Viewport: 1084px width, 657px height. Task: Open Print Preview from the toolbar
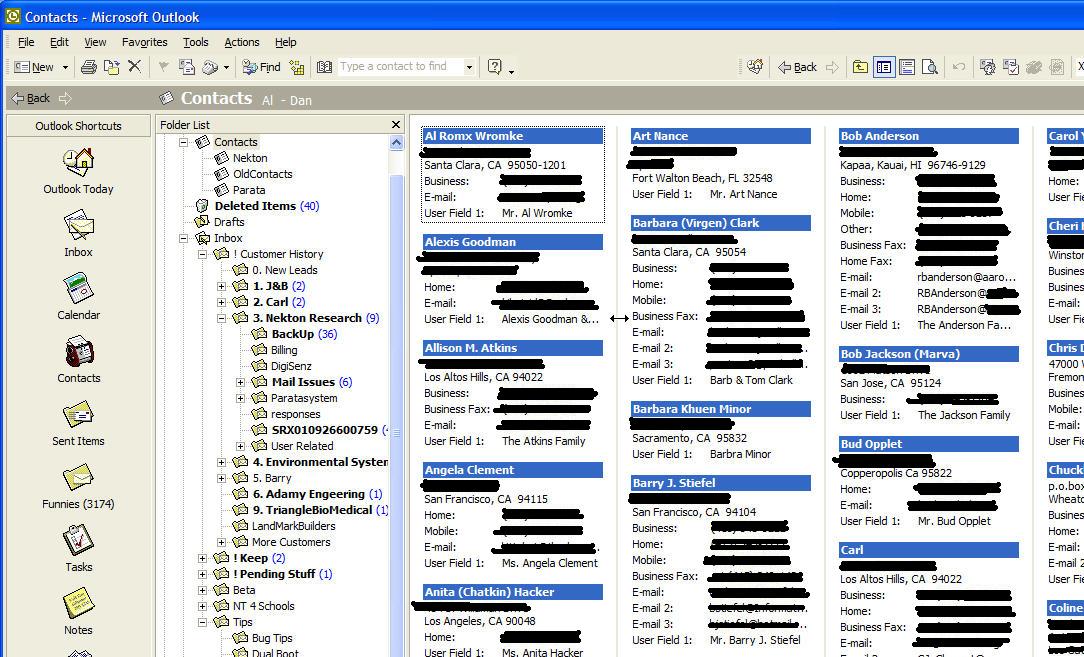click(x=931, y=67)
